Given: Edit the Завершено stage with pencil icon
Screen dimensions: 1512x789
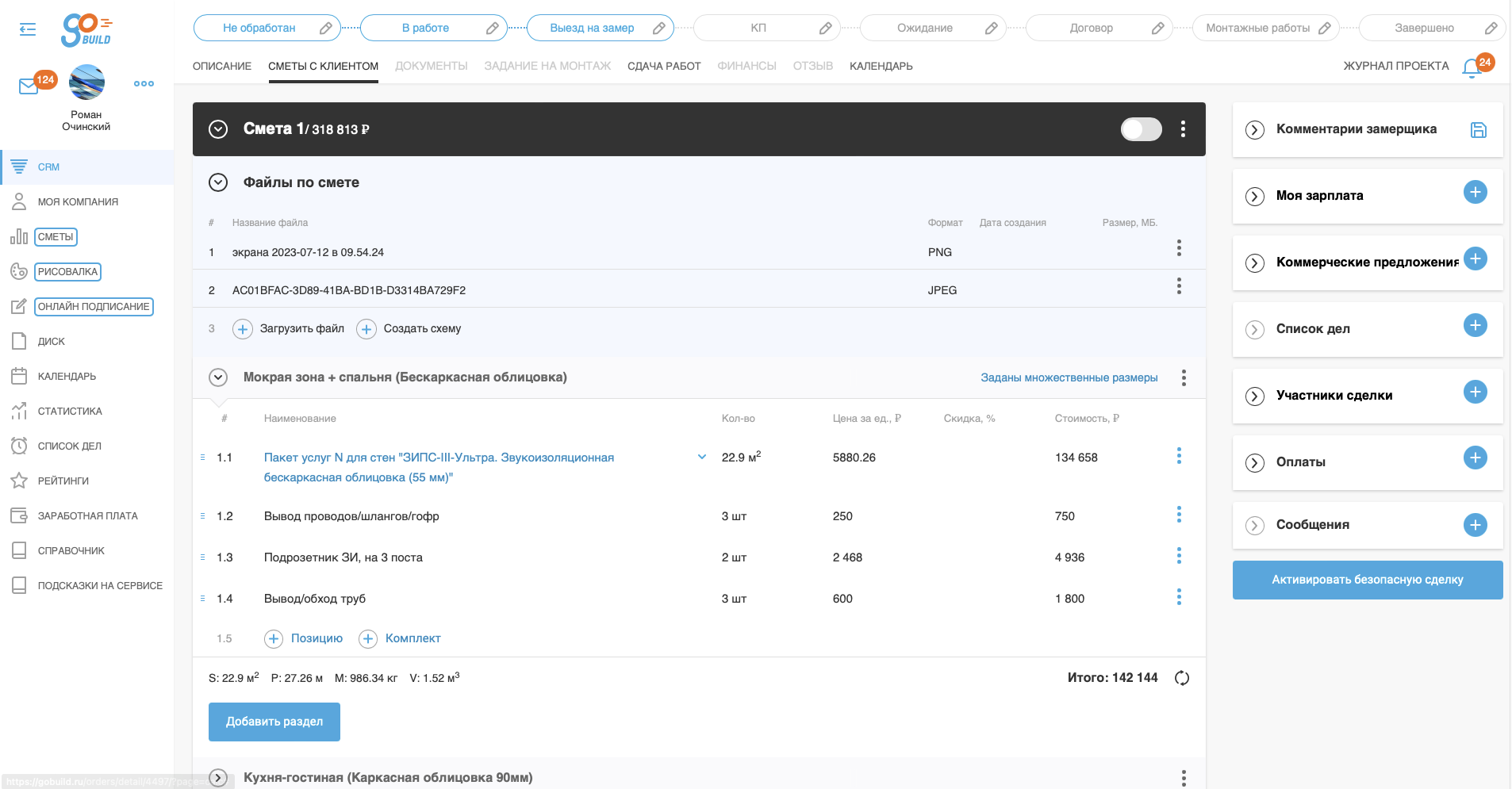Looking at the screenshot, I should 1491,29.
